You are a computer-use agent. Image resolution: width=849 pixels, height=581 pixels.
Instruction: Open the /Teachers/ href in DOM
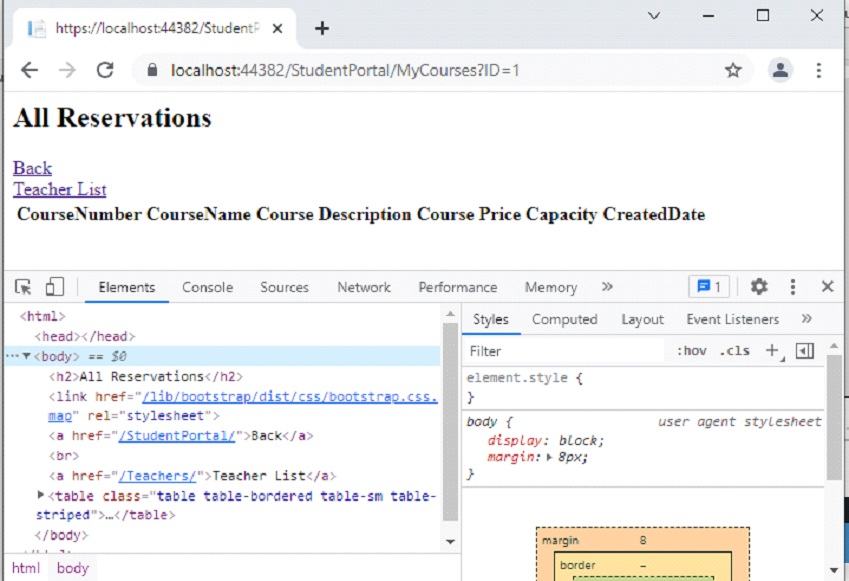[157, 476]
